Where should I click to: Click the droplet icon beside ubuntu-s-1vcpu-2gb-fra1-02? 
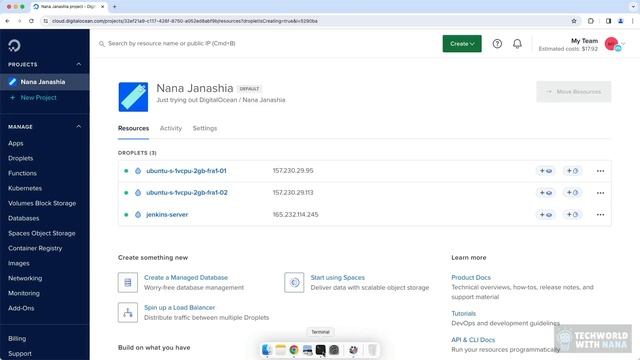138,193
